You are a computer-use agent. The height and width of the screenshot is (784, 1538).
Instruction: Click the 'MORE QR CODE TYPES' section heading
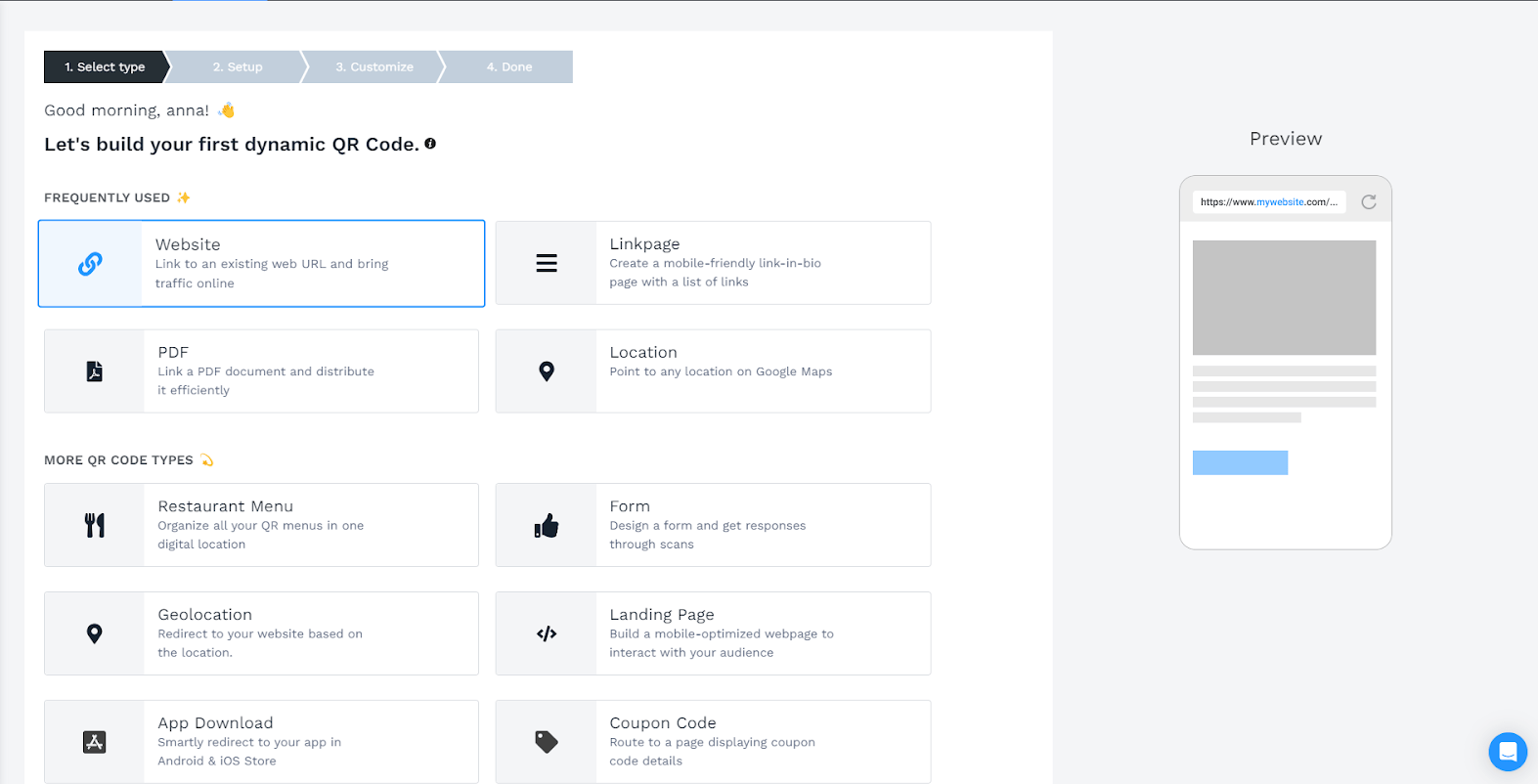click(118, 460)
